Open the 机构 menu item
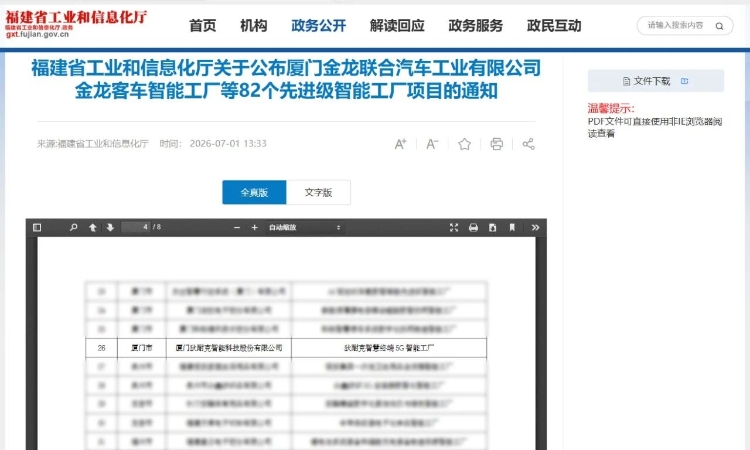 click(254, 26)
